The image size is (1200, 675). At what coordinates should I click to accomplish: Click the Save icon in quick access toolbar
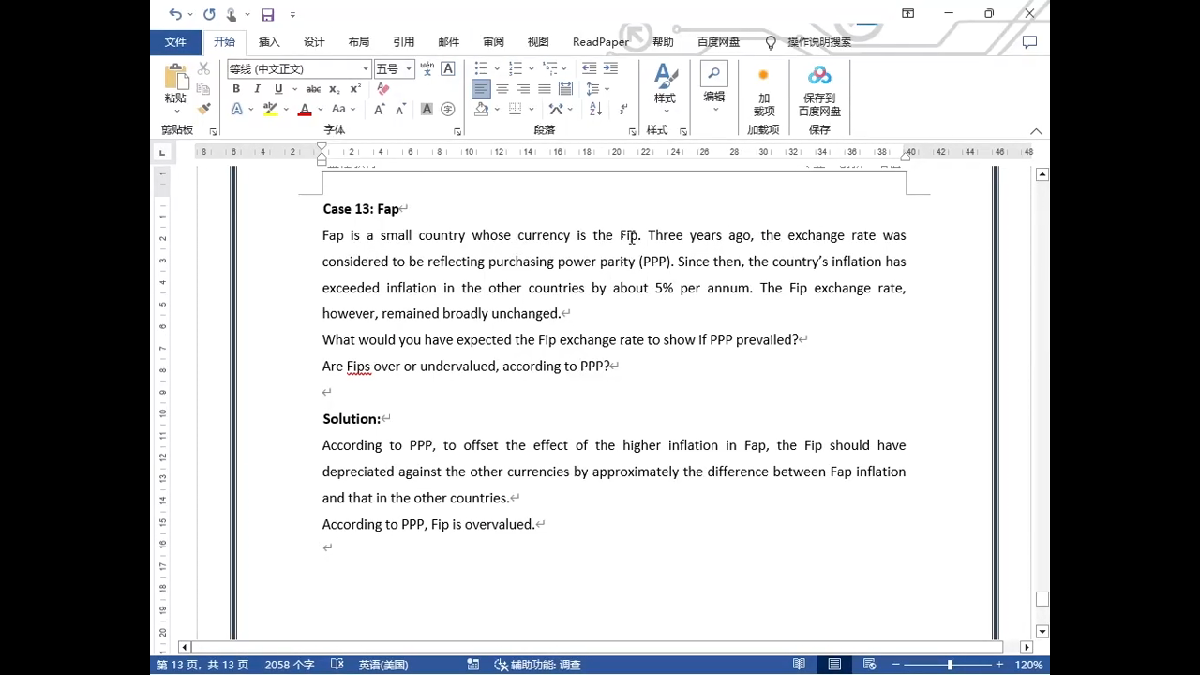pos(267,14)
